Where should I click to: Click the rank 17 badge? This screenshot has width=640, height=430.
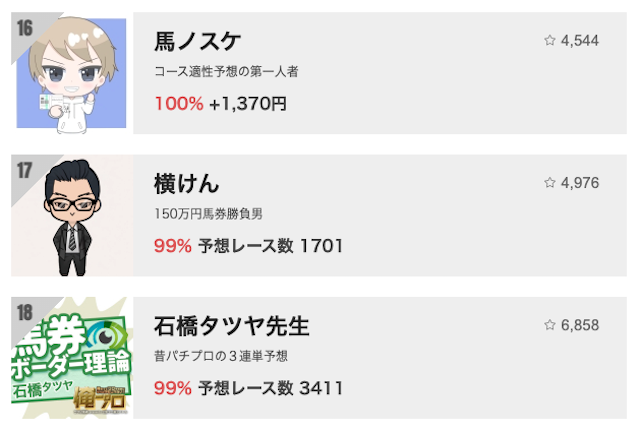pos(25,170)
